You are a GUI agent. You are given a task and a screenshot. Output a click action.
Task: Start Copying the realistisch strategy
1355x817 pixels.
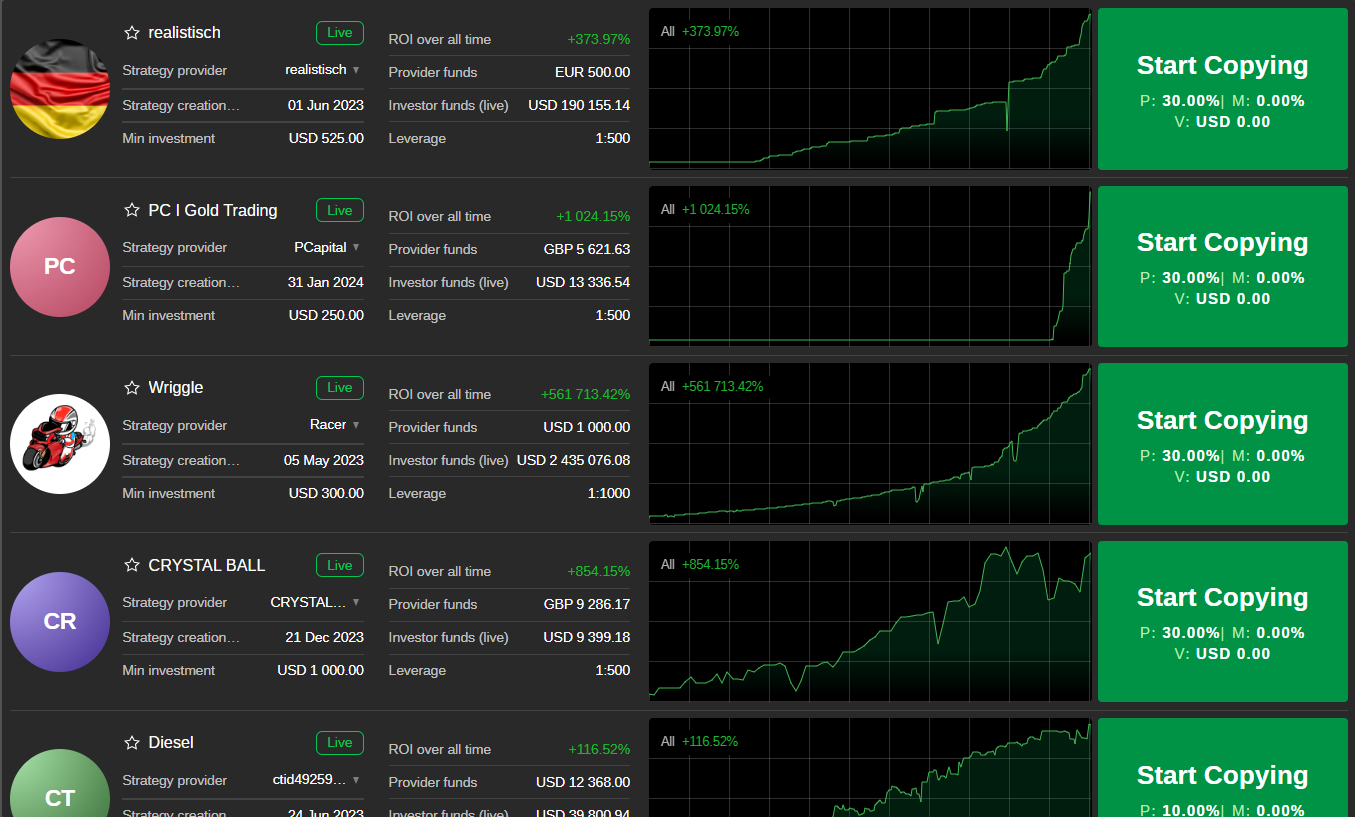point(1222,89)
